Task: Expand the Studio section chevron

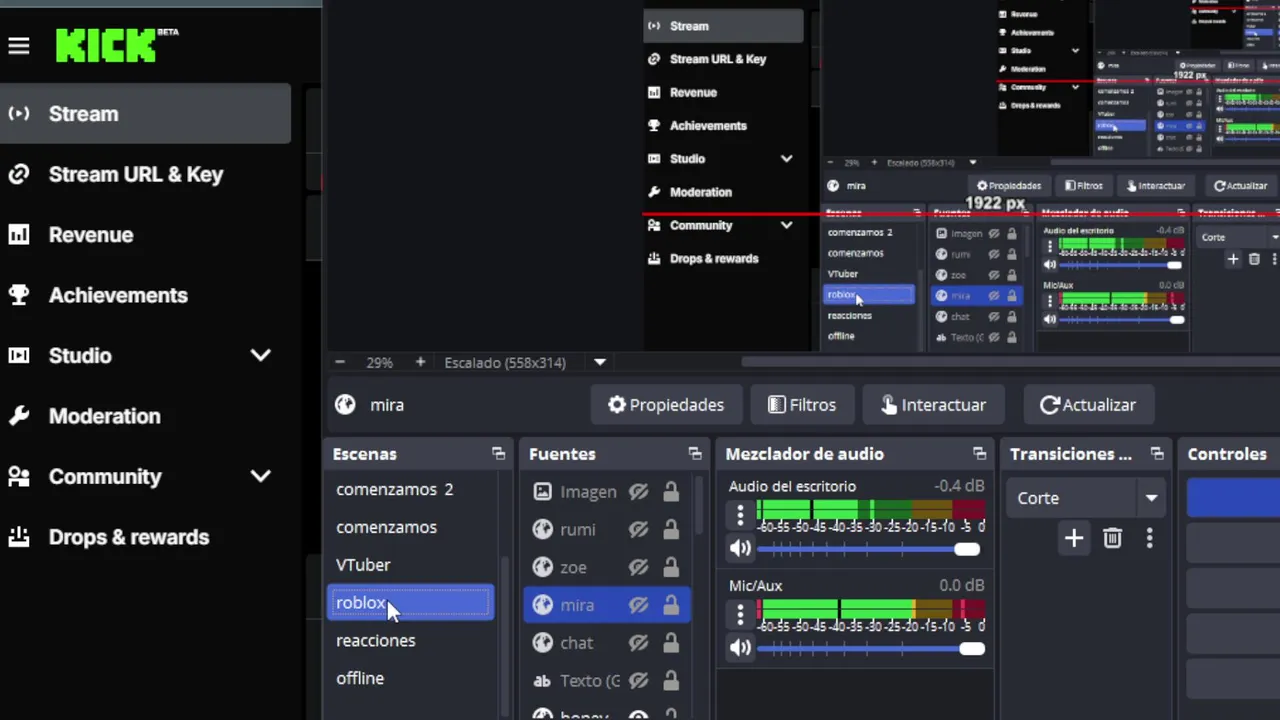Action: point(261,355)
